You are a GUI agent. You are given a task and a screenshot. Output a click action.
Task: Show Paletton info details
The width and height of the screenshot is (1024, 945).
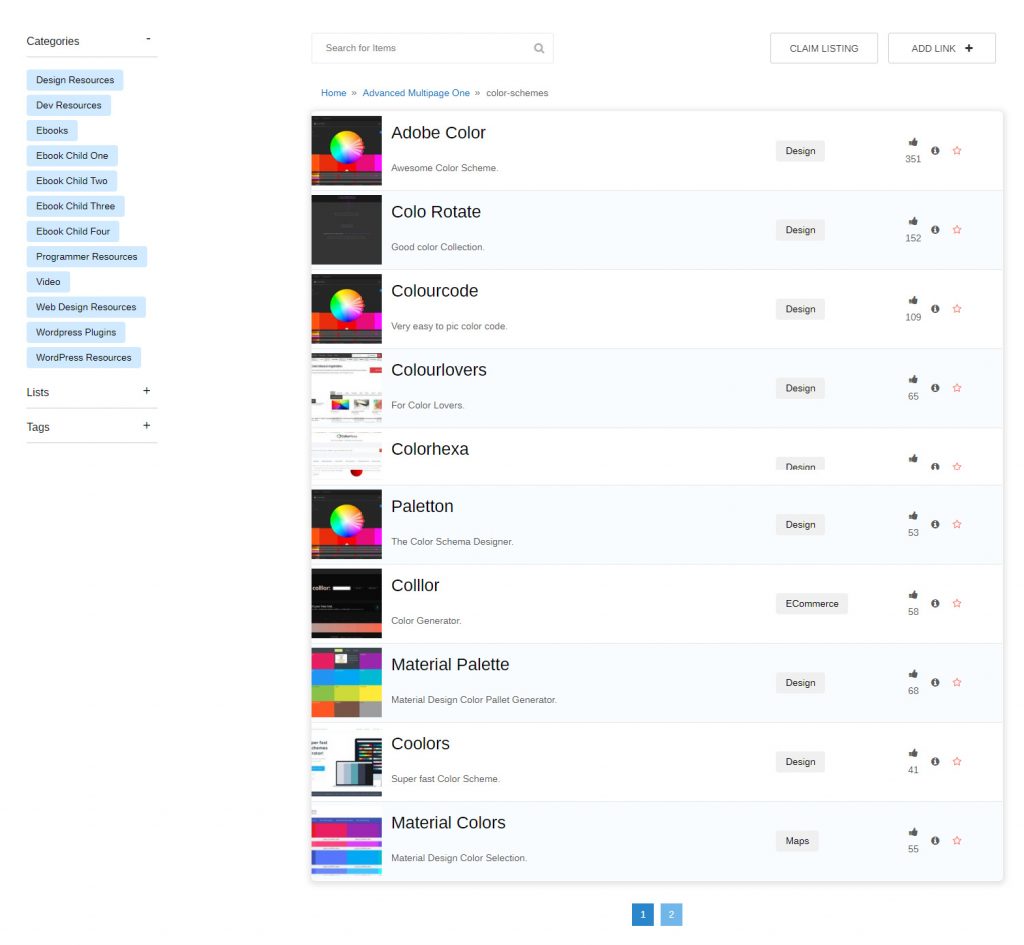[935, 524]
